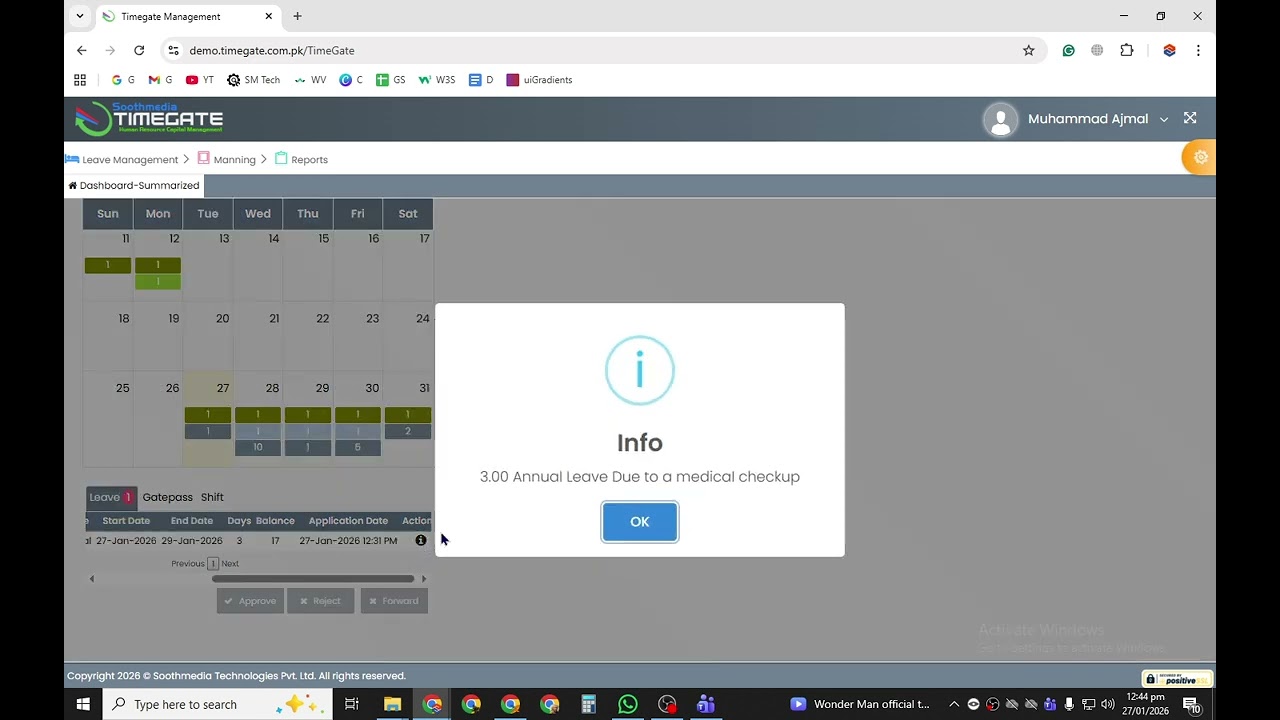Open the Chrome apps grid in bookmarks bar
1280x720 pixels.
(80, 80)
